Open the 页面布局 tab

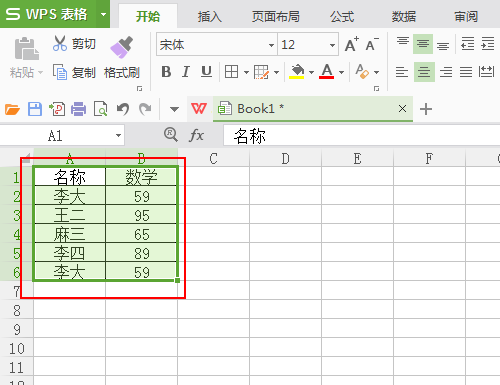(276, 16)
